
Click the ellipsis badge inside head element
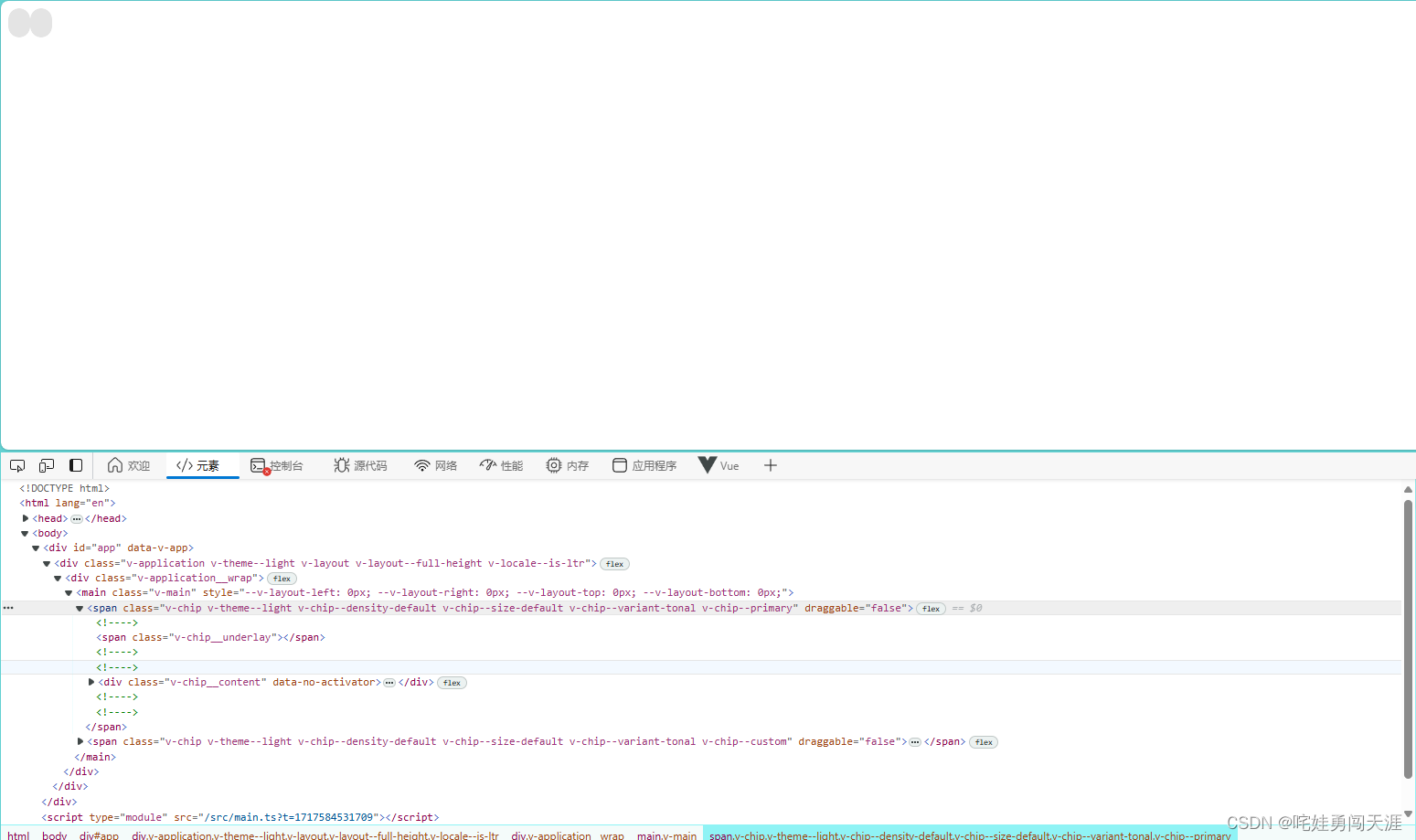pos(77,518)
